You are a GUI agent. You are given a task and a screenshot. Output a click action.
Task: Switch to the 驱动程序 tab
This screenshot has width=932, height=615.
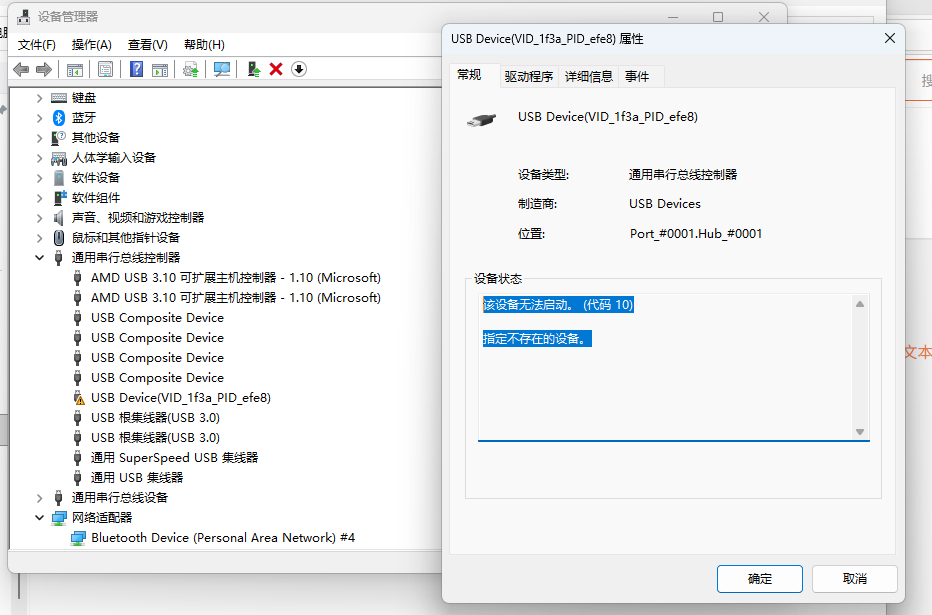point(528,76)
